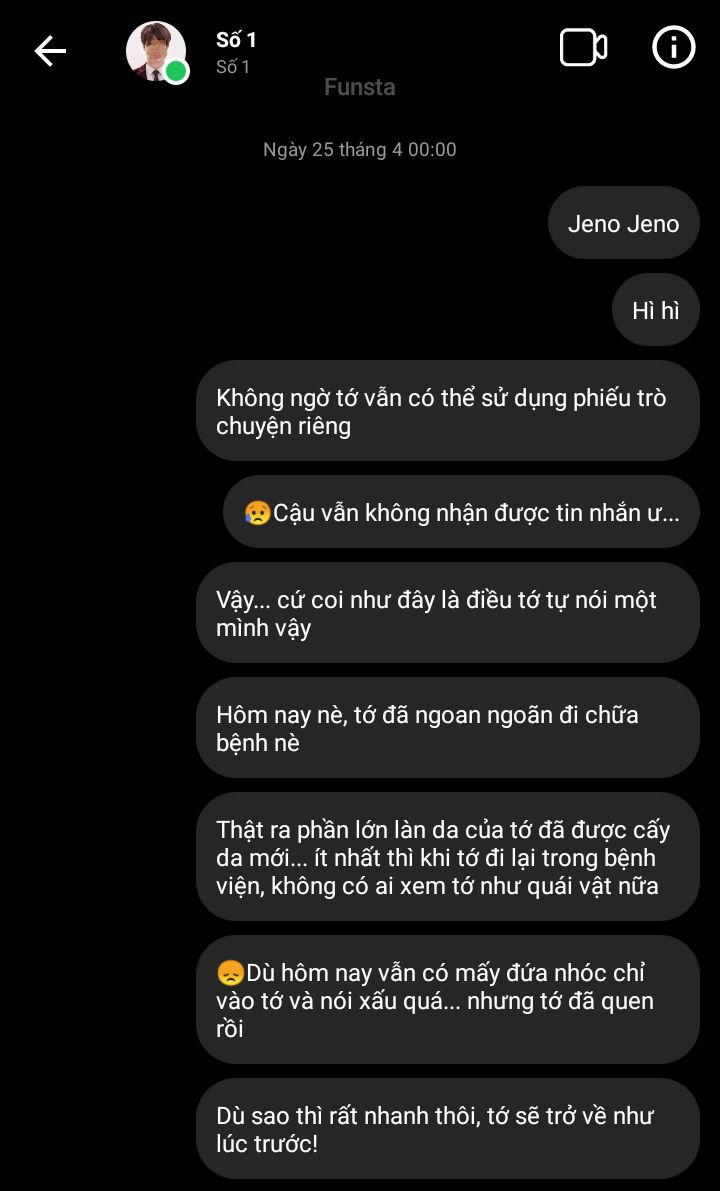Screen dimensions: 720x1191
Task: Tap the green online status dot
Action: click(177, 72)
